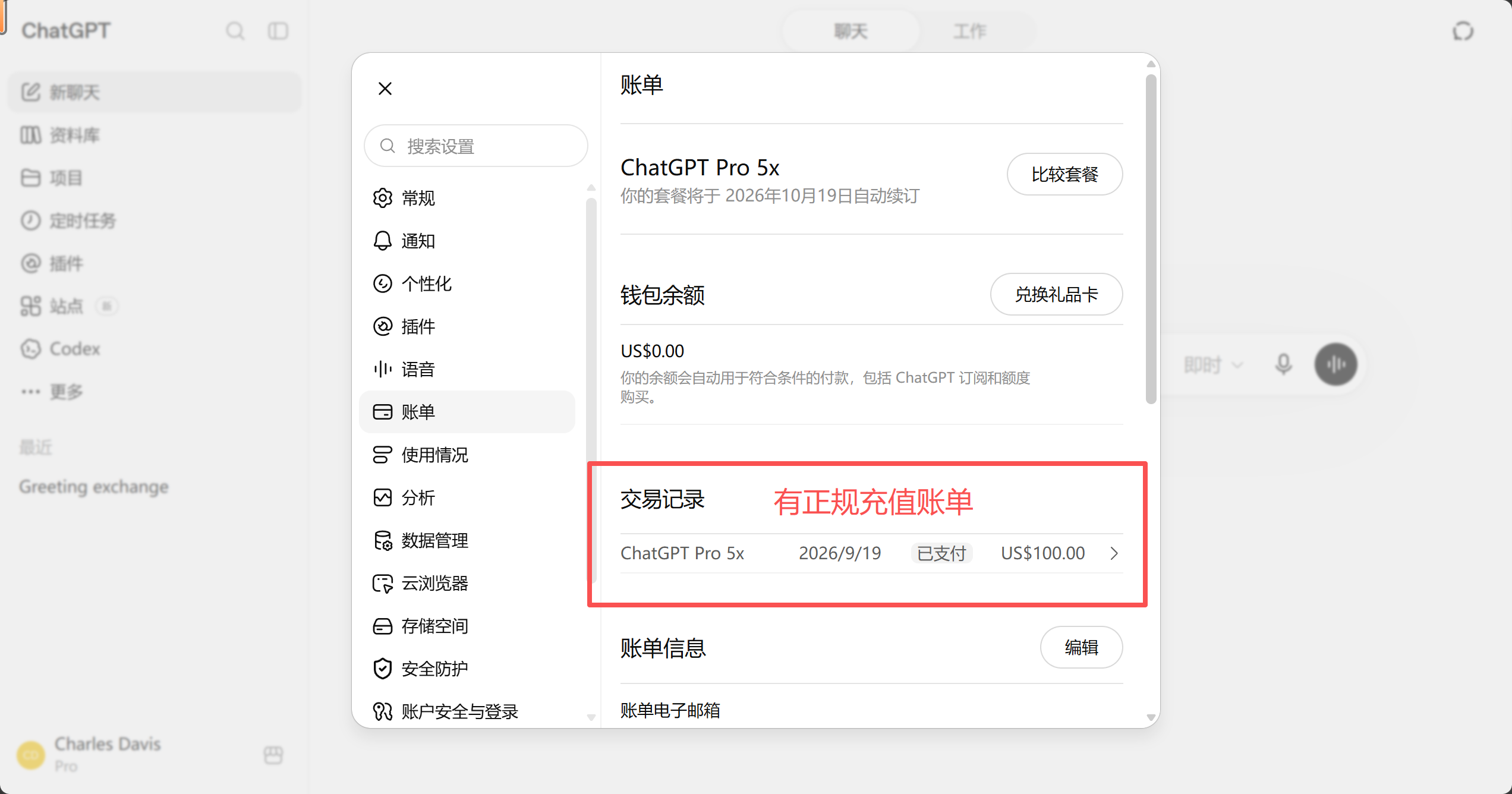This screenshot has height=794, width=1512.
Task: Open 安全防护 shield icon
Action: [383, 669]
